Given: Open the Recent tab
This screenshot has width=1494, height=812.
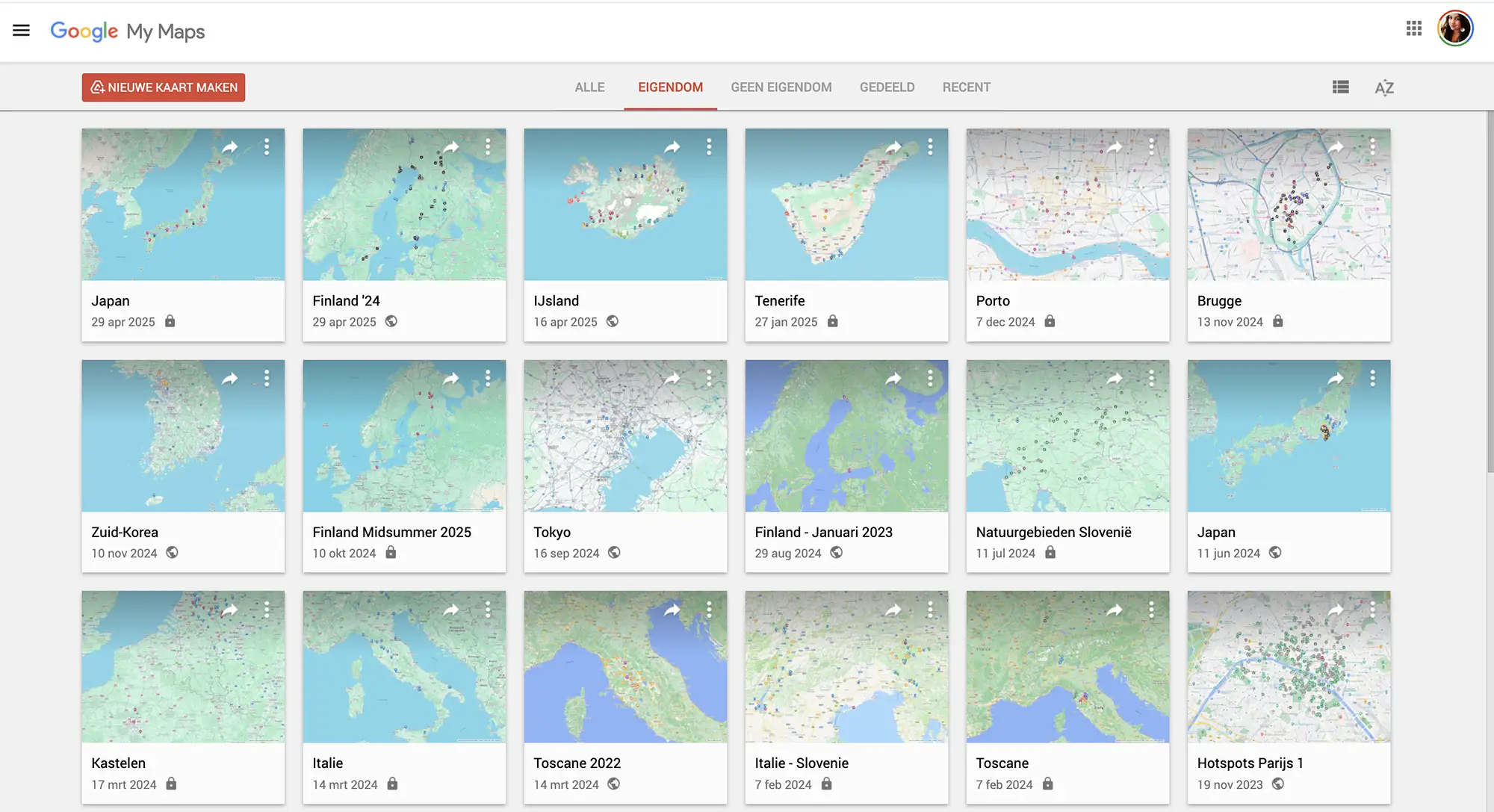Looking at the screenshot, I should point(966,87).
